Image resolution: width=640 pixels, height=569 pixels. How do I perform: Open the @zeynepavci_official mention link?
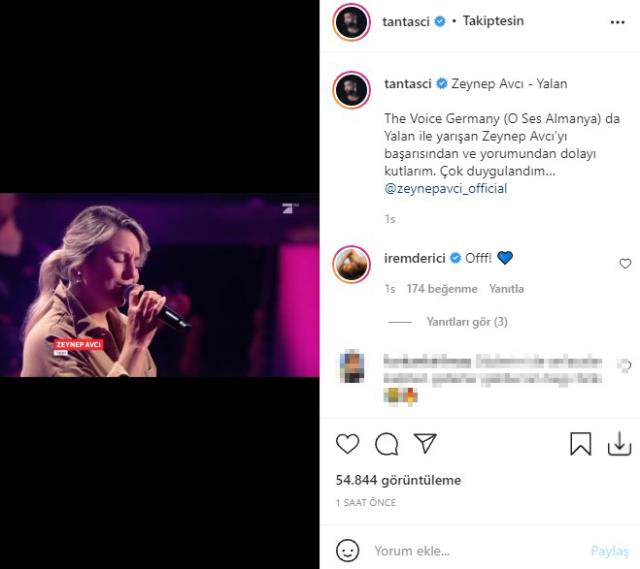(445, 188)
